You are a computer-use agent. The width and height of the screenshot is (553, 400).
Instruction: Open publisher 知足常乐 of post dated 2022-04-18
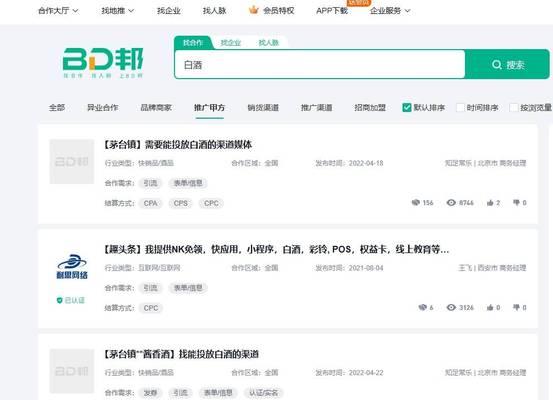coord(485,163)
